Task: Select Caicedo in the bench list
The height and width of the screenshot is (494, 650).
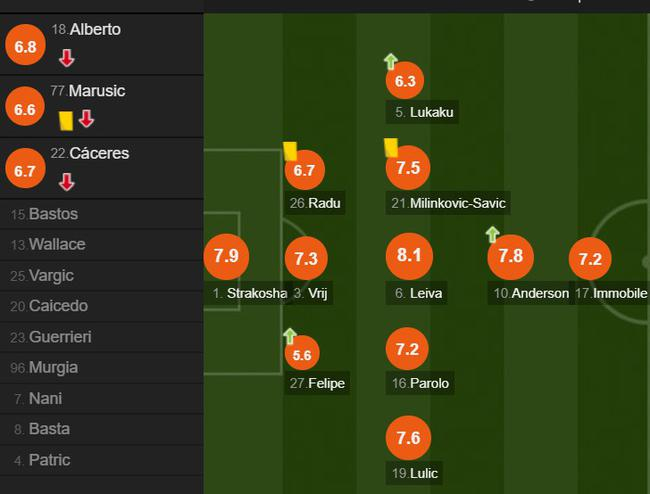Action: click(x=58, y=306)
